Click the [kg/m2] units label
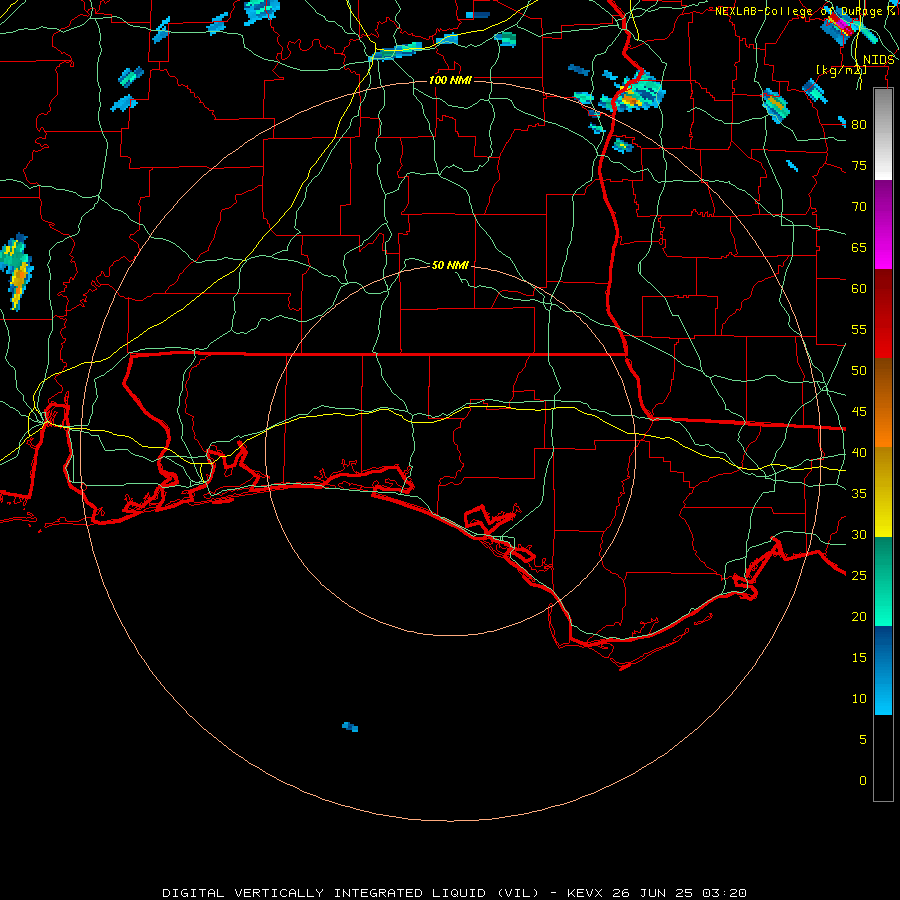900x900 pixels. (x=841, y=70)
